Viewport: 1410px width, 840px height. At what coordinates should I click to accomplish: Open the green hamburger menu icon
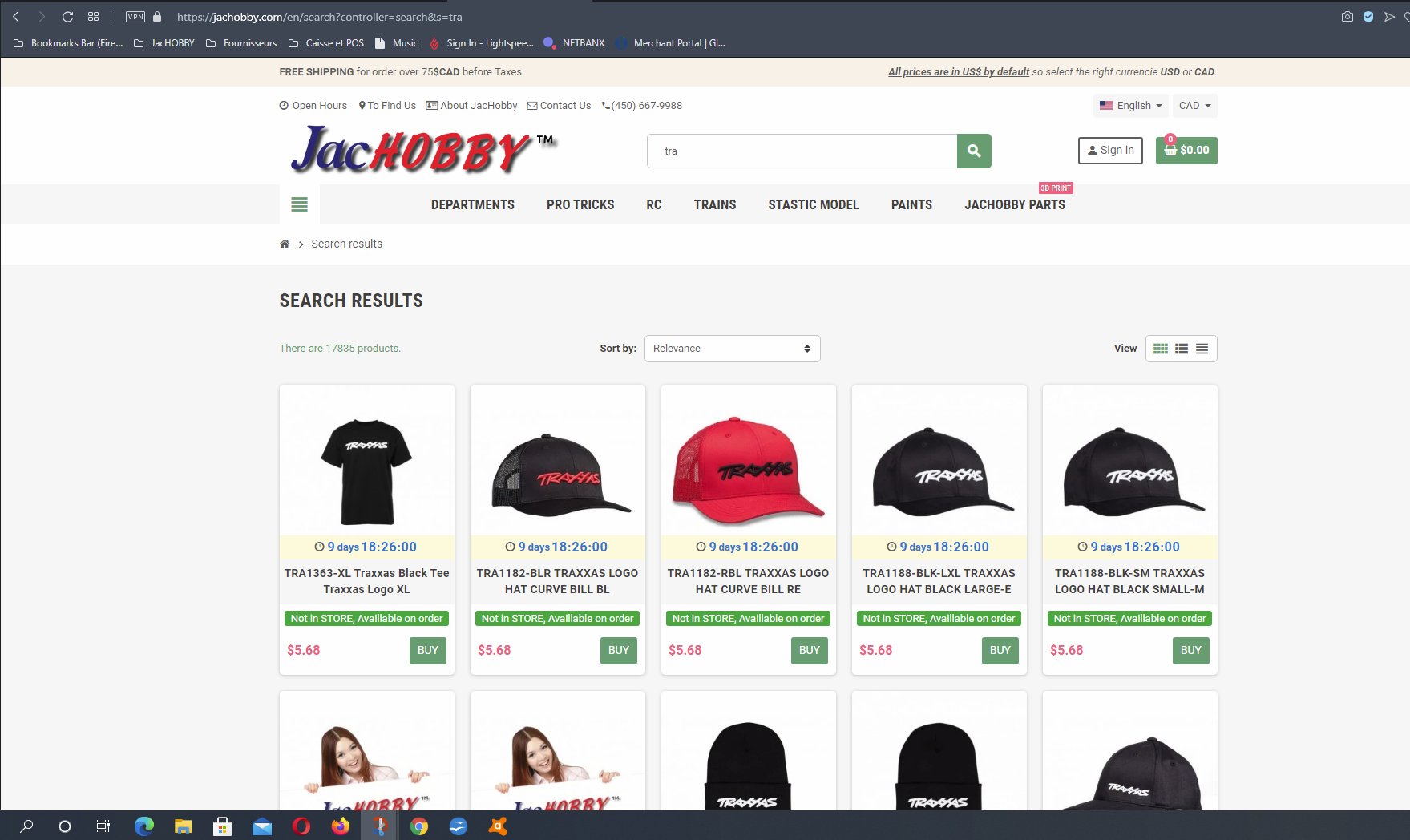(x=299, y=204)
